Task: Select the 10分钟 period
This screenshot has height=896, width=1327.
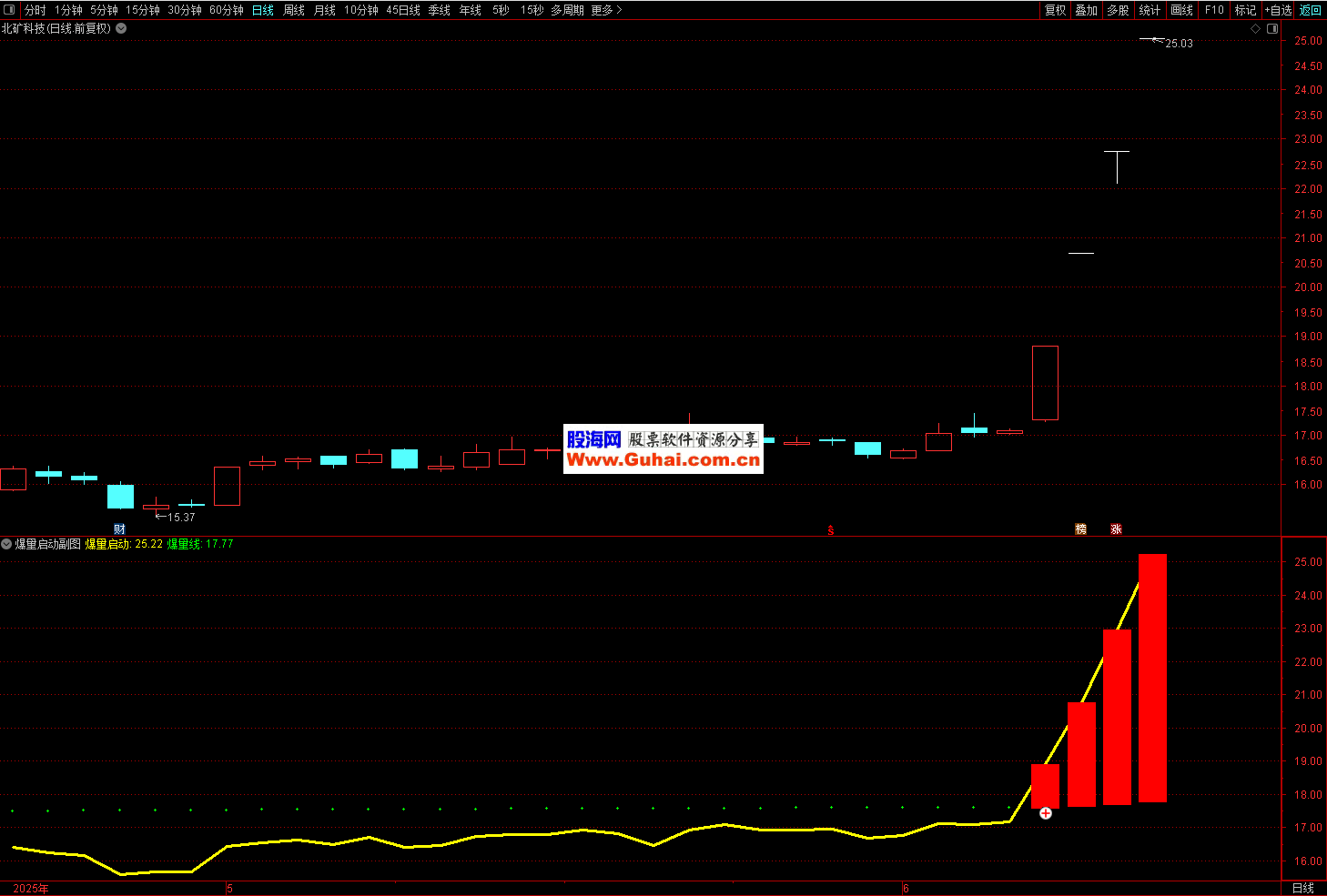Action: [x=361, y=10]
